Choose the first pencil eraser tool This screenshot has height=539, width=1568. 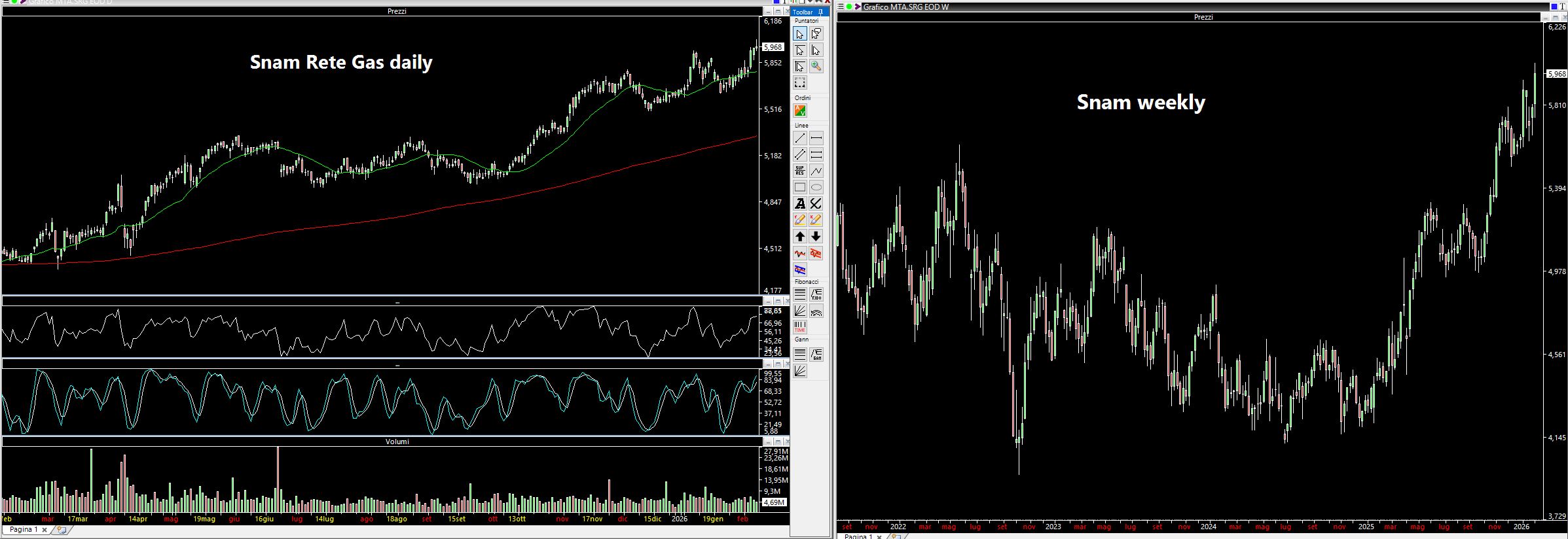799,220
